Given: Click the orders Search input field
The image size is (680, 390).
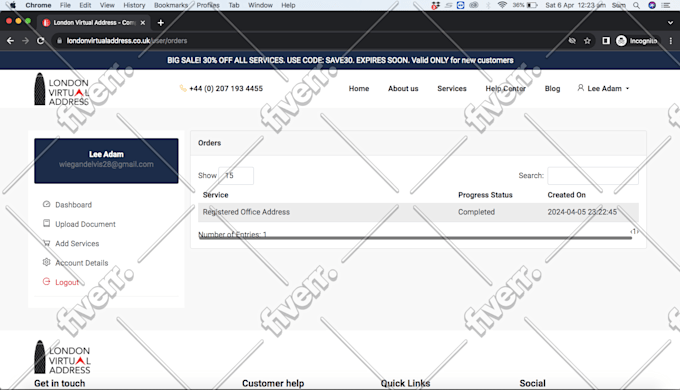Looking at the screenshot, I should pyautogui.click(x=593, y=176).
